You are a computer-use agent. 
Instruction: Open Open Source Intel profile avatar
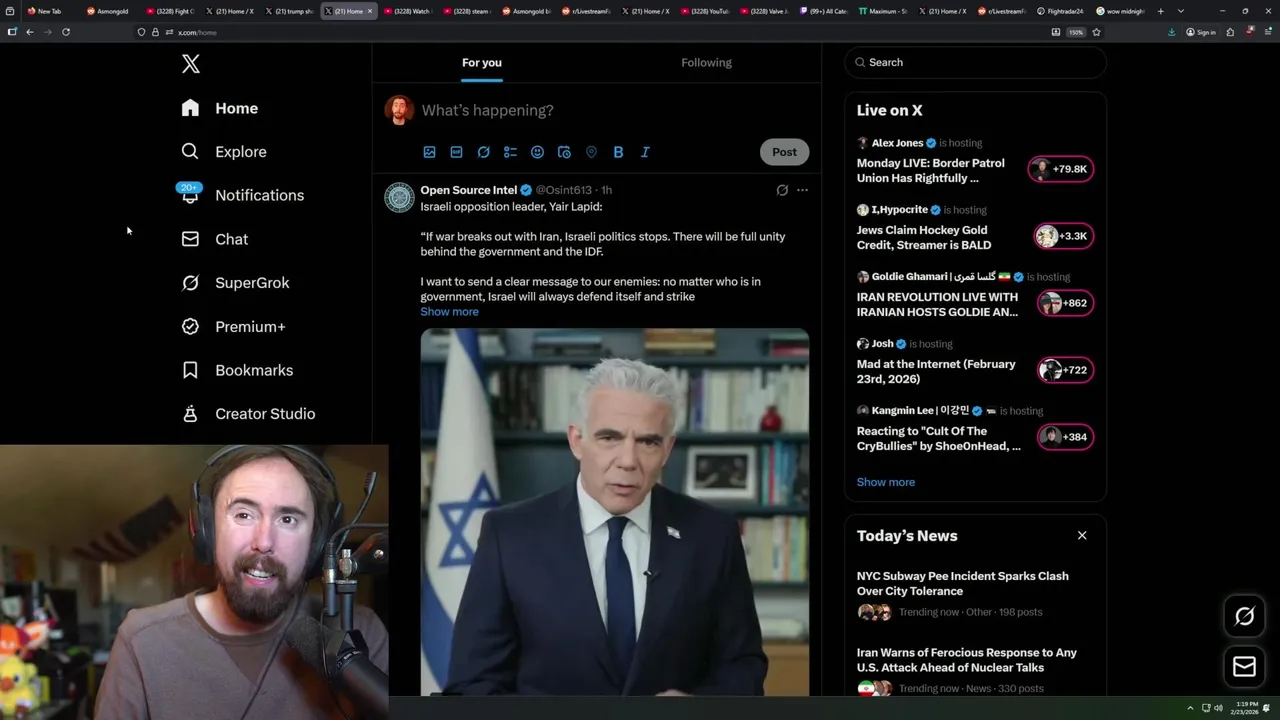coord(399,198)
